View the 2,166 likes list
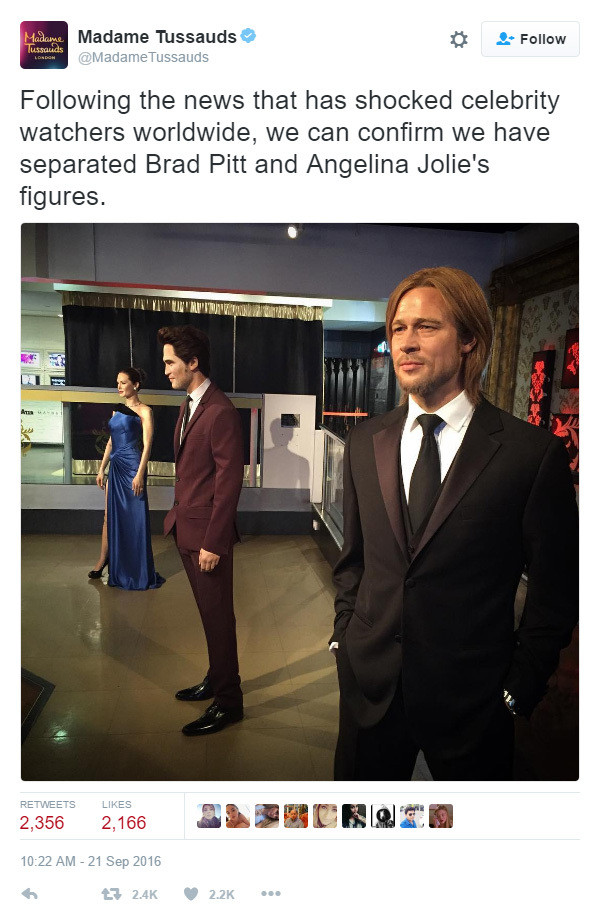Viewport: 590px width, 909px height. click(124, 815)
